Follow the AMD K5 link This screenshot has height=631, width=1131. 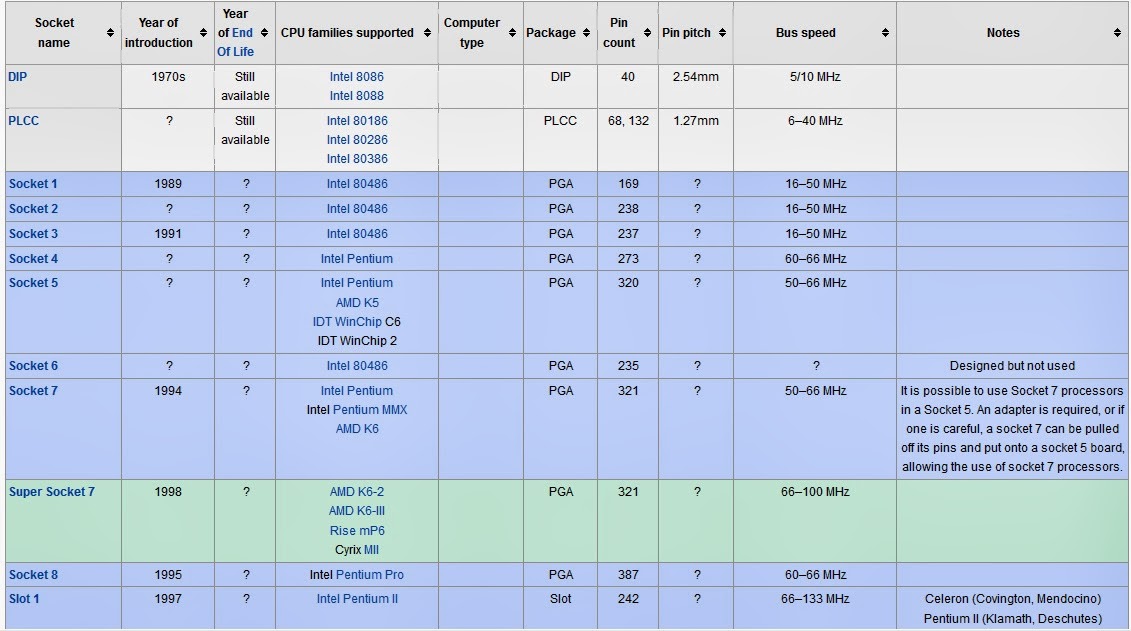pyautogui.click(x=357, y=303)
